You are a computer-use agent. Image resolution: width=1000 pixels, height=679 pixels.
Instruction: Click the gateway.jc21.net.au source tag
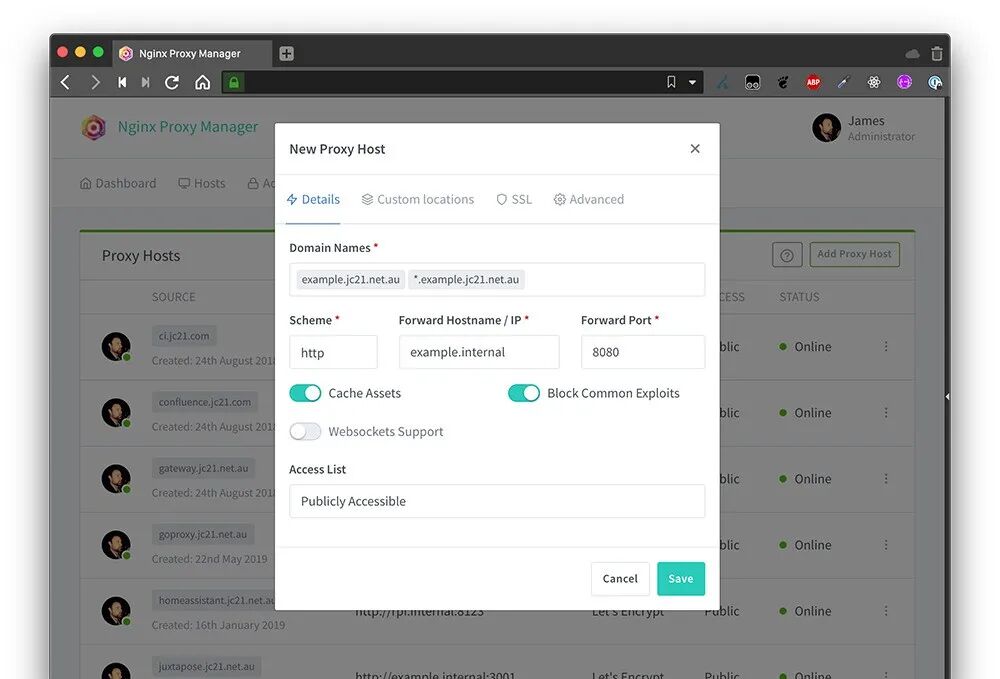203,468
